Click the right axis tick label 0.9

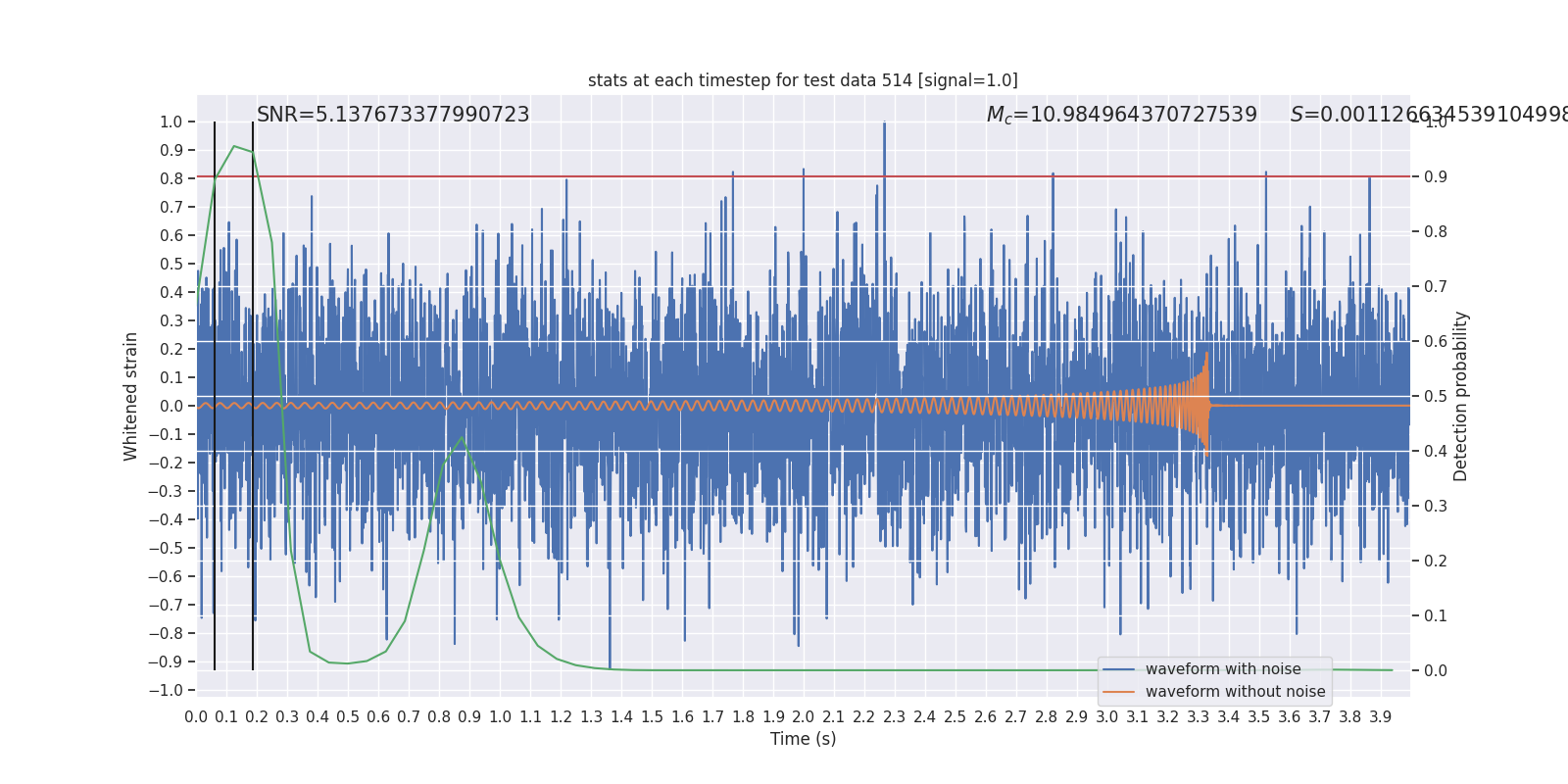point(1436,176)
